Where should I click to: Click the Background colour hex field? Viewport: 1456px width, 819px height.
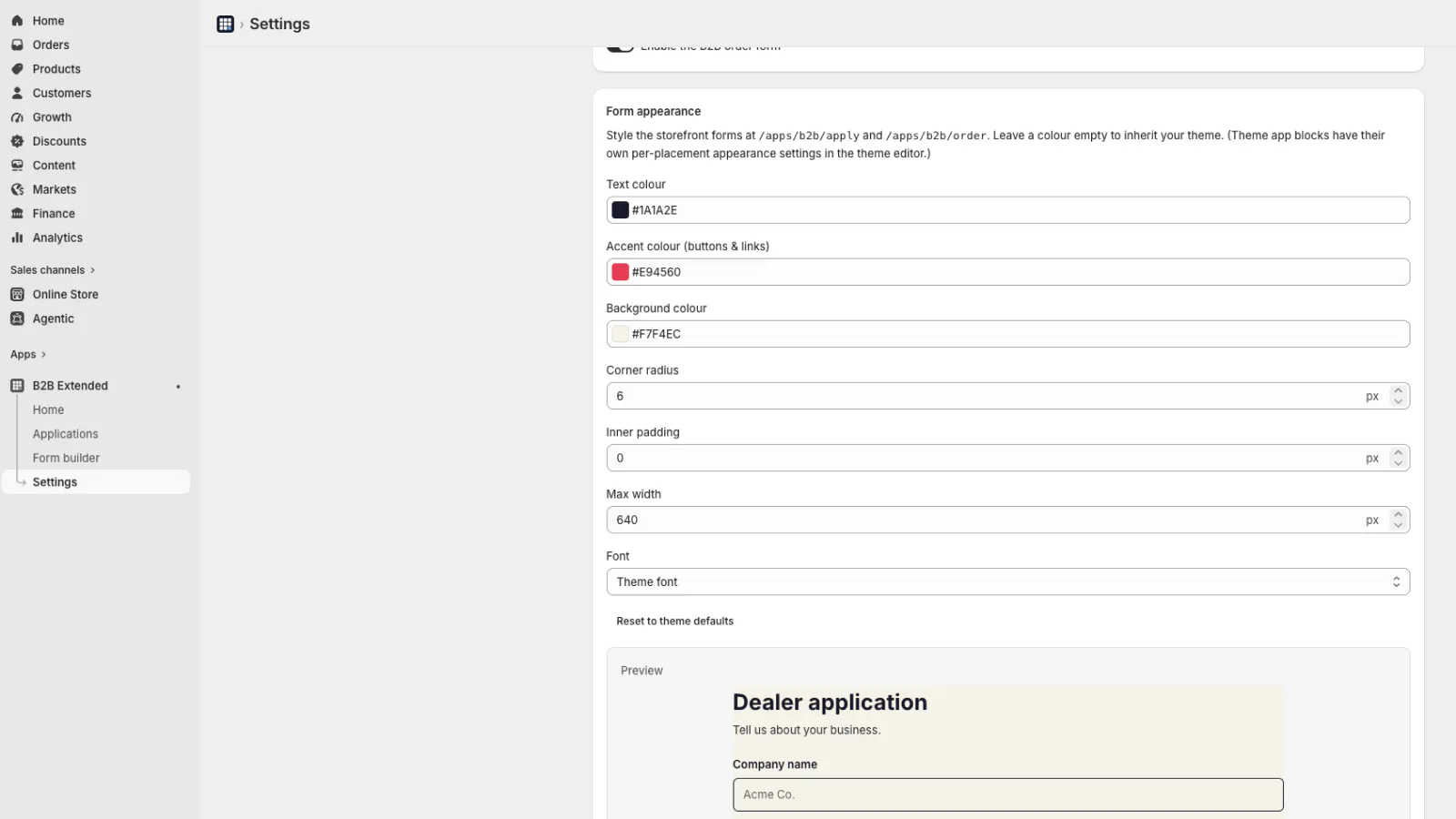point(1007,334)
